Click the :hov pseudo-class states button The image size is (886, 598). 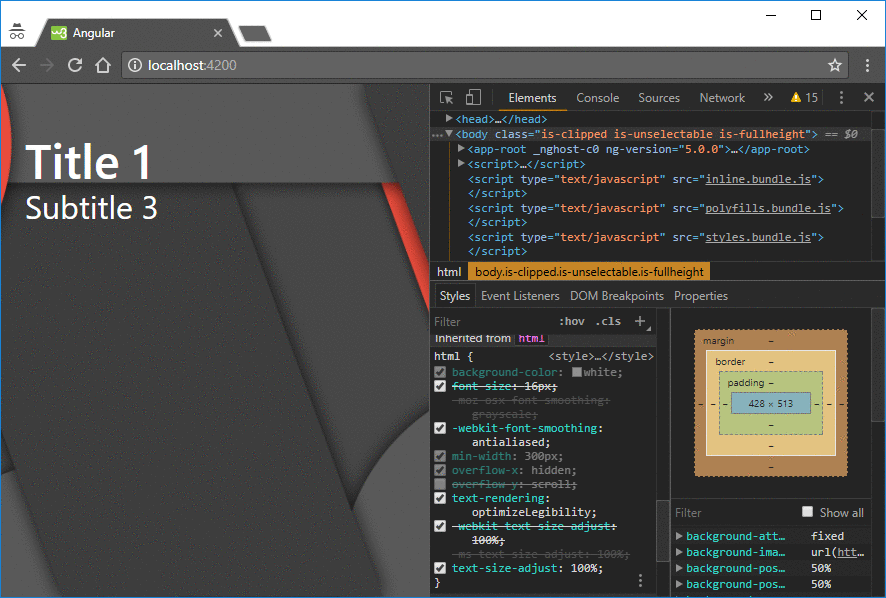(571, 321)
